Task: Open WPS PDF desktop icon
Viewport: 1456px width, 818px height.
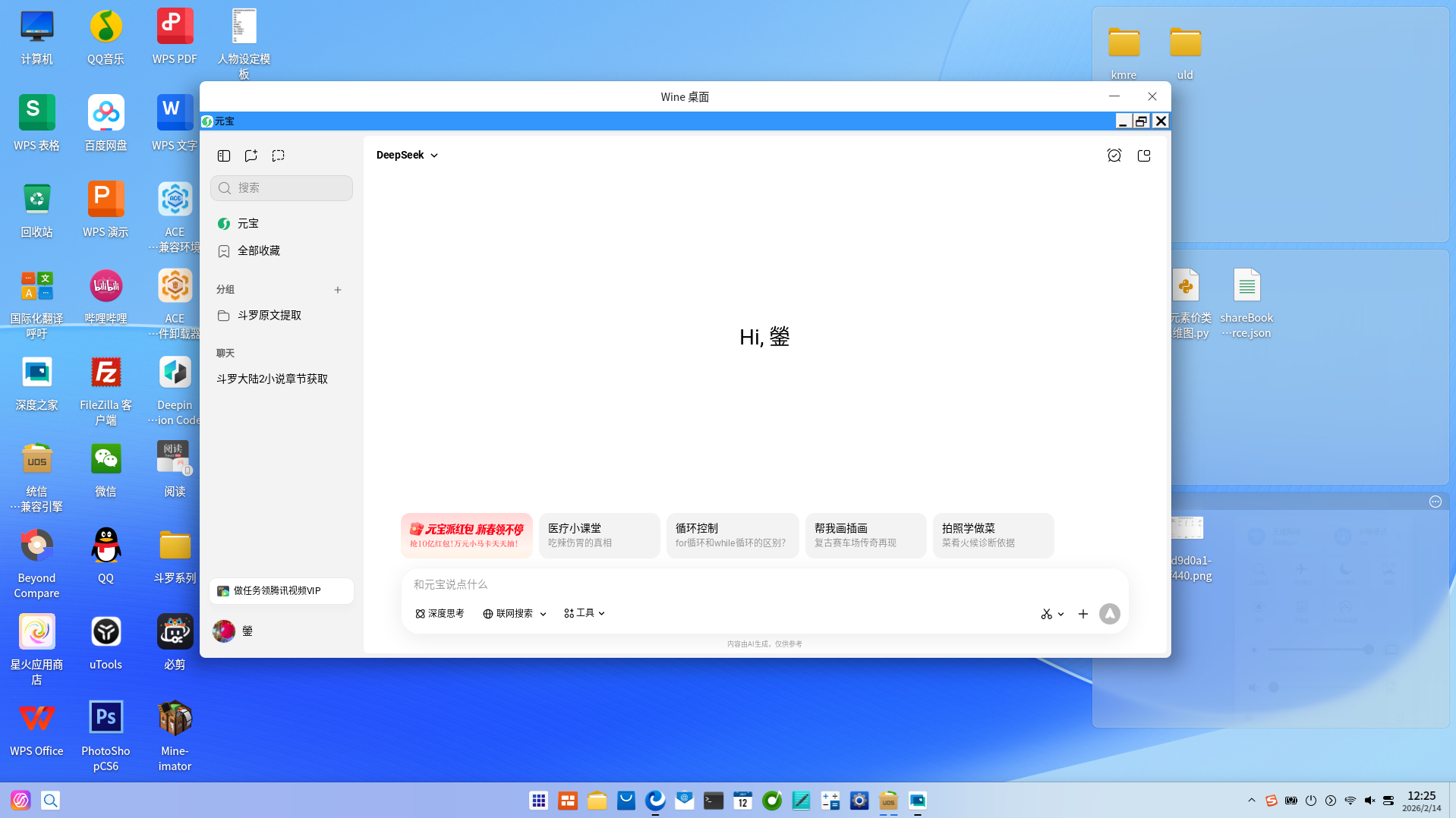Action: tap(175, 37)
